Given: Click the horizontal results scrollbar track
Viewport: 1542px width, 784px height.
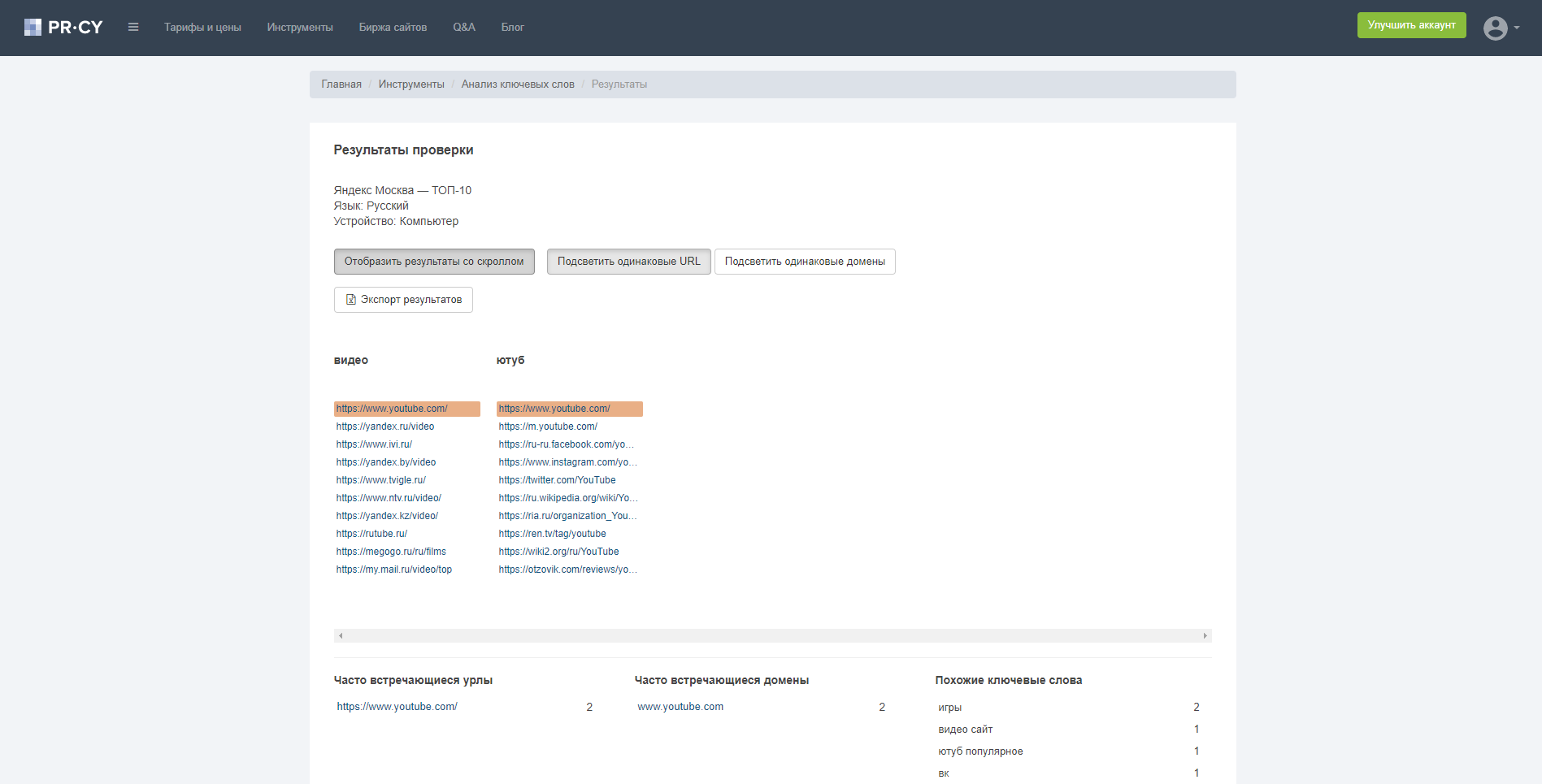Looking at the screenshot, I should pos(773,635).
